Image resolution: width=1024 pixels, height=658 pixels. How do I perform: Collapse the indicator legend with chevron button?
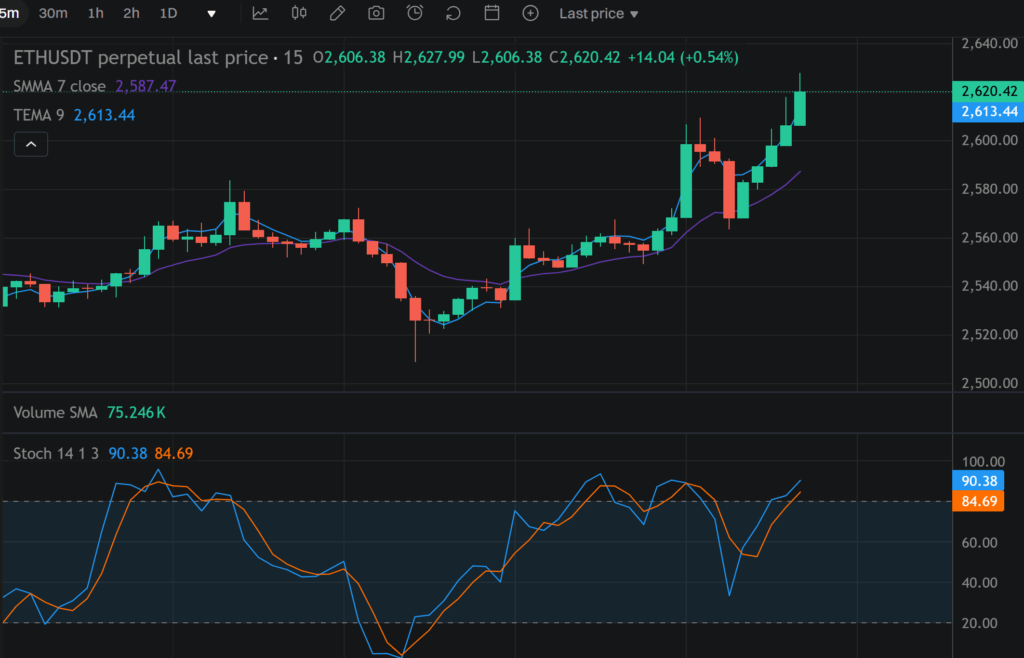tap(31, 145)
